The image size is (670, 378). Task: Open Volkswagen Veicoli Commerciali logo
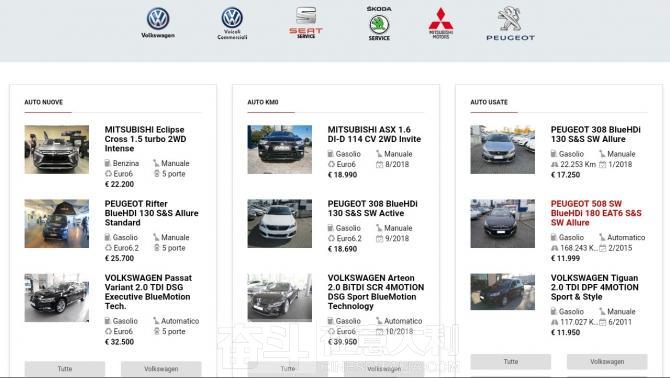click(x=232, y=23)
